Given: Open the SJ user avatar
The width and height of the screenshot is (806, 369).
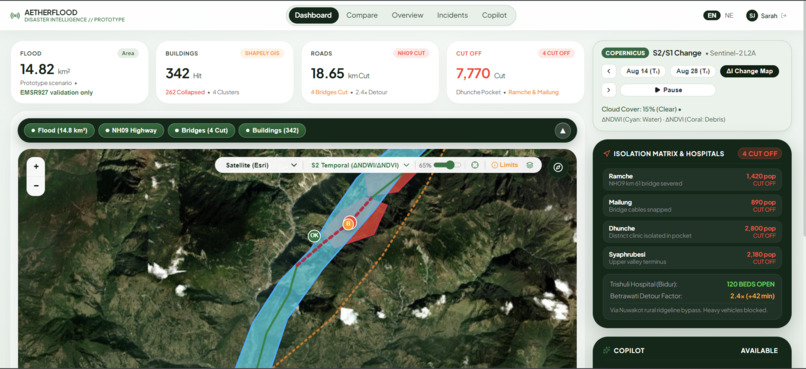Looking at the screenshot, I should (x=752, y=15).
